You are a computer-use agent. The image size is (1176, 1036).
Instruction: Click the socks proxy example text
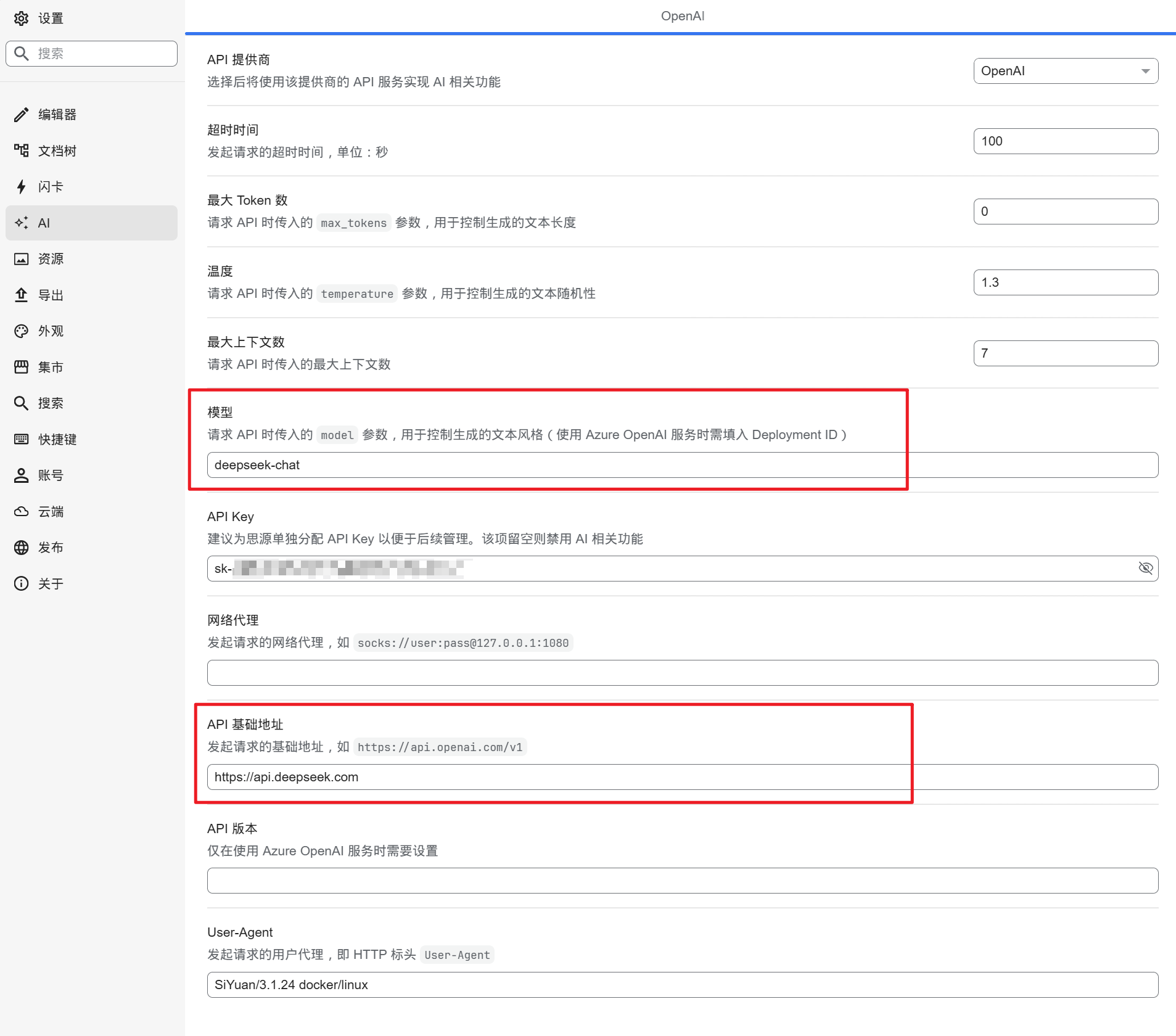tap(463, 643)
